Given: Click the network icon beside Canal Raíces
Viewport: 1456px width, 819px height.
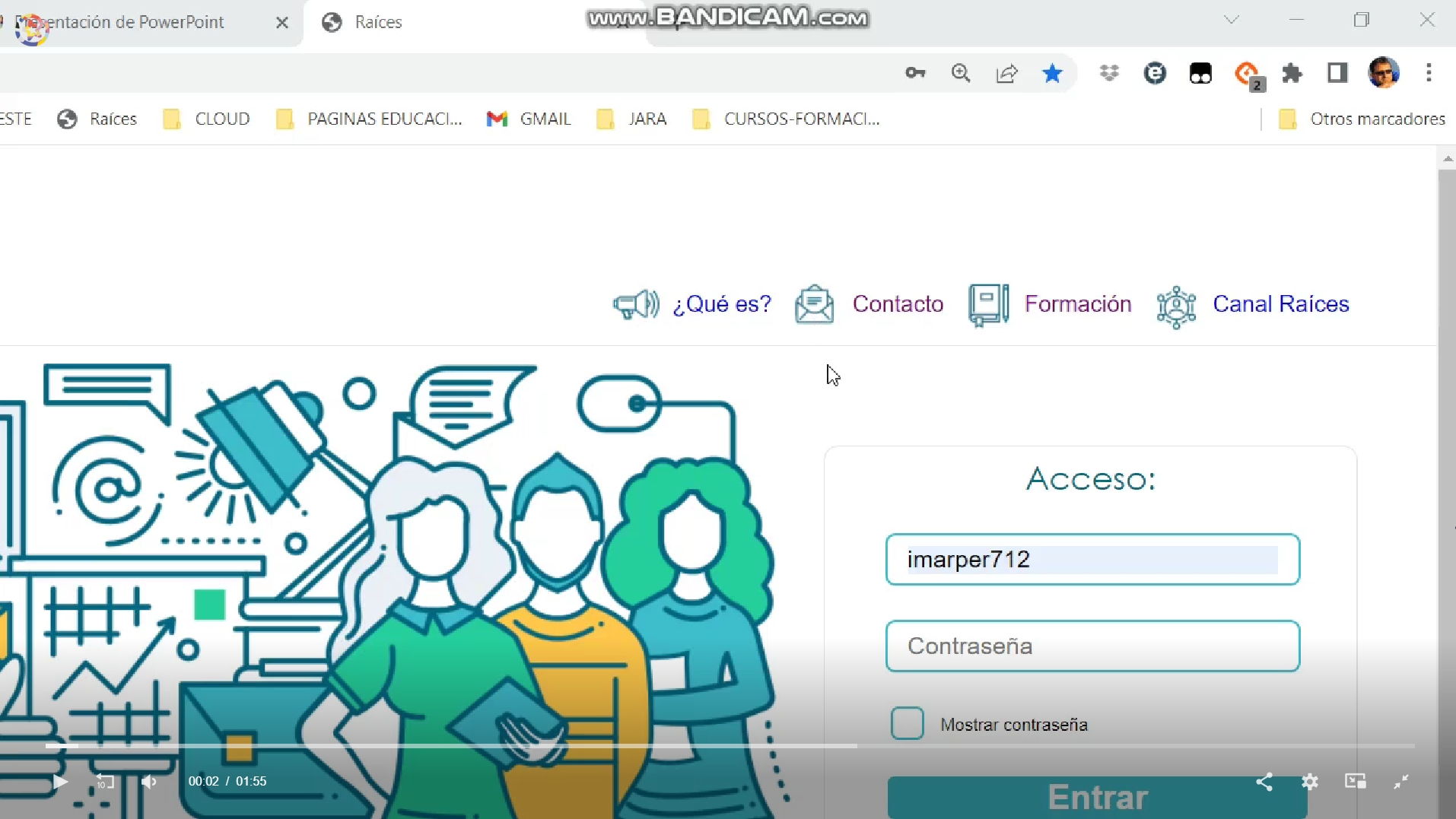Looking at the screenshot, I should (x=1176, y=306).
